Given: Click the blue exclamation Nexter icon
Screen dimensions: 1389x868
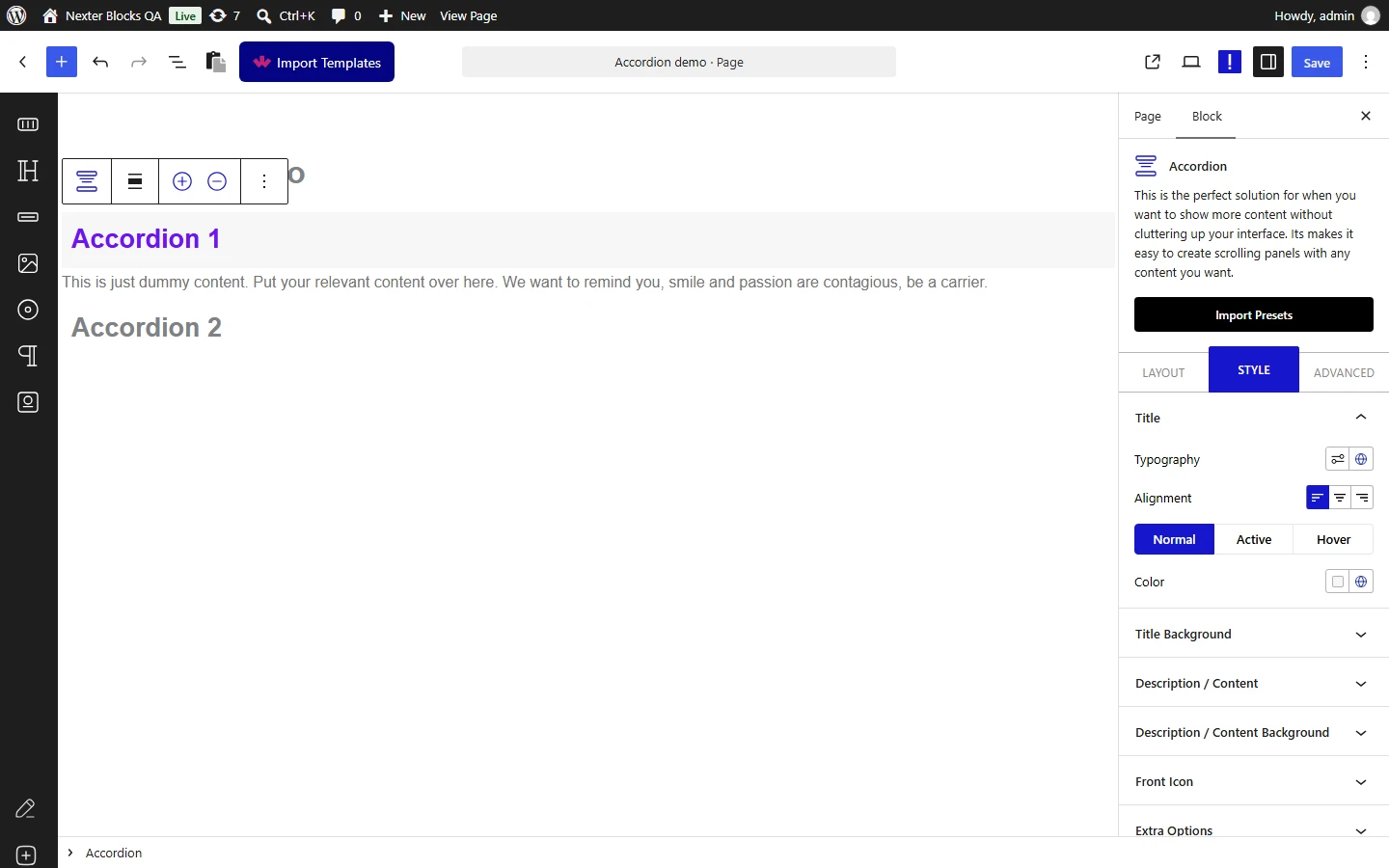Looking at the screenshot, I should (x=1230, y=62).
